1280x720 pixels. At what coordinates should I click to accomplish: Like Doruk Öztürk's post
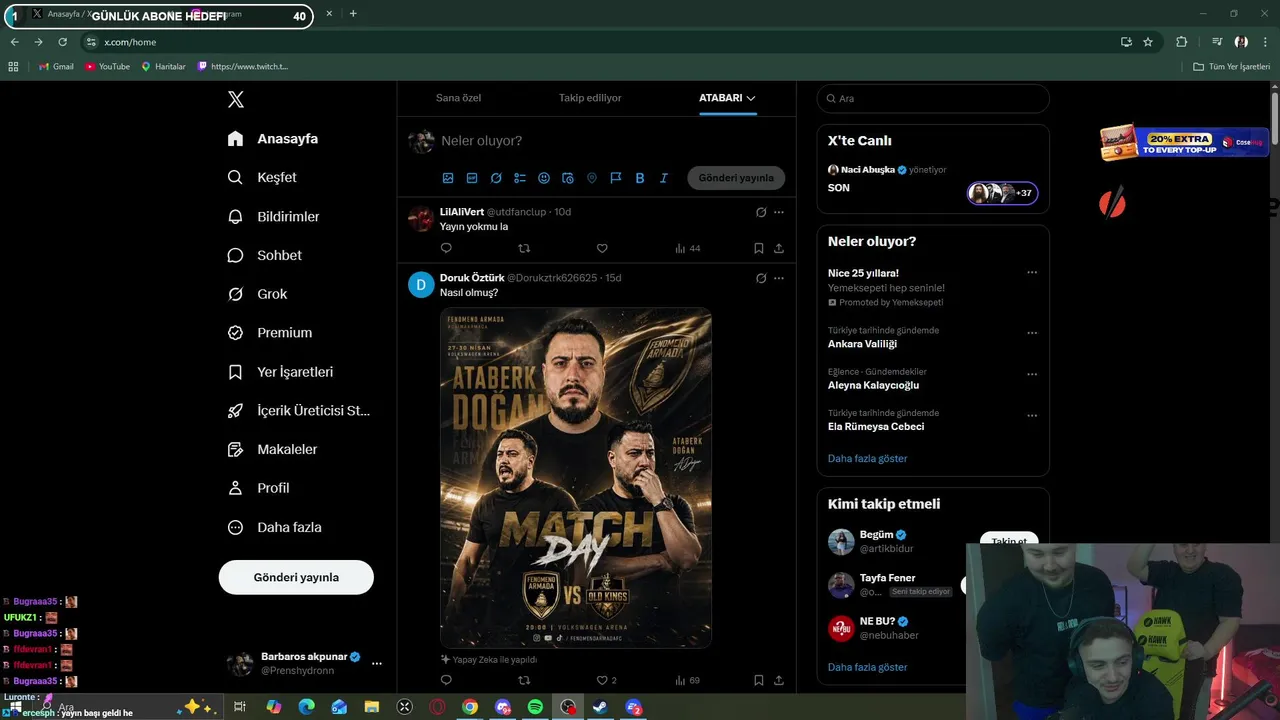click(x=602, y=680)
